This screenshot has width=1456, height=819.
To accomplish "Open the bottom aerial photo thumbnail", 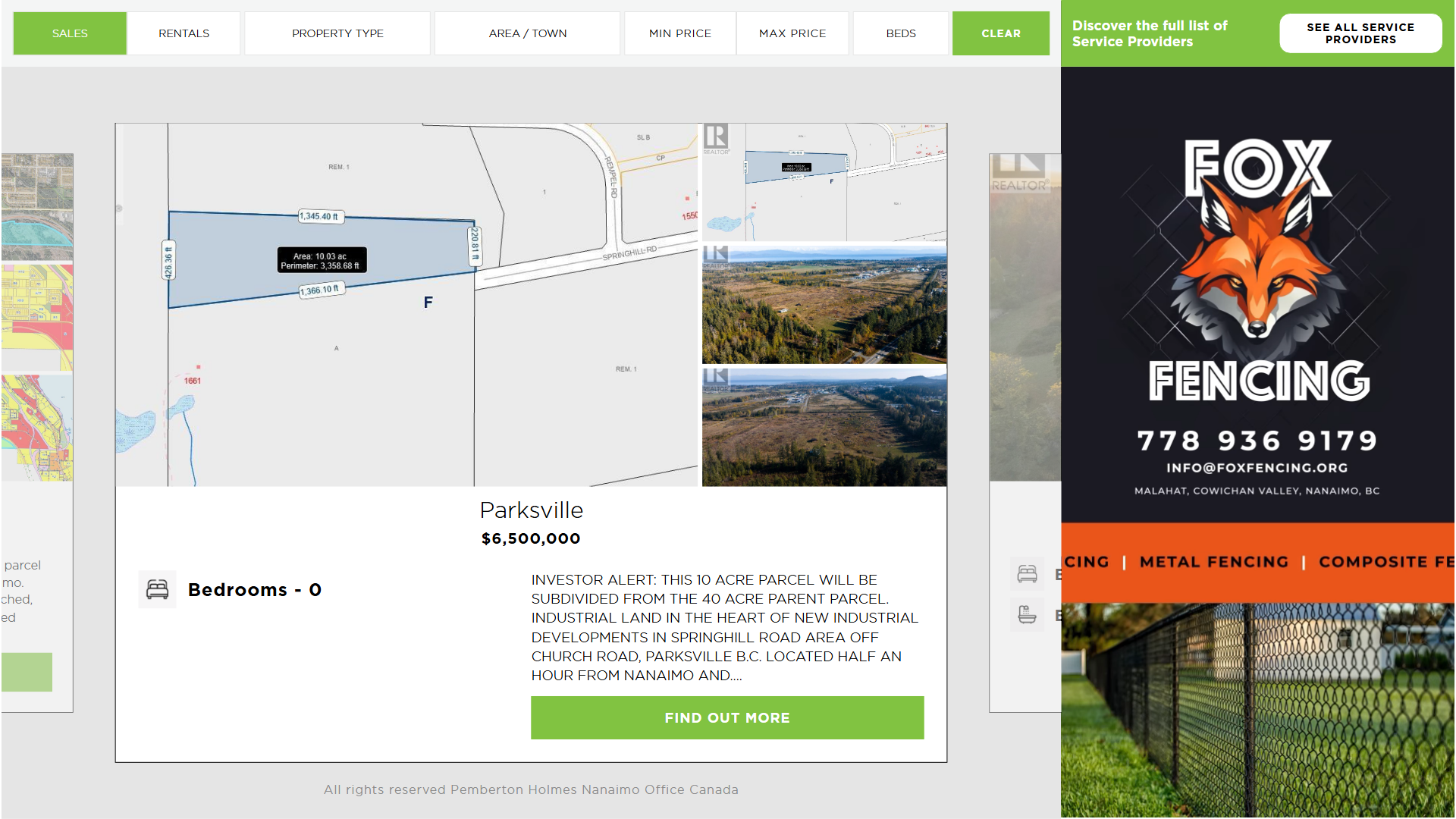I will coord(824,428).
